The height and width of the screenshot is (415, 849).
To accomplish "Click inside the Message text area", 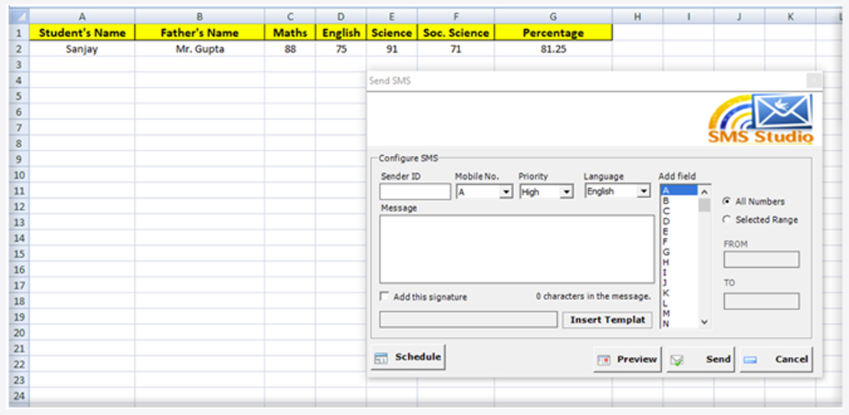I will pos(517,249).
